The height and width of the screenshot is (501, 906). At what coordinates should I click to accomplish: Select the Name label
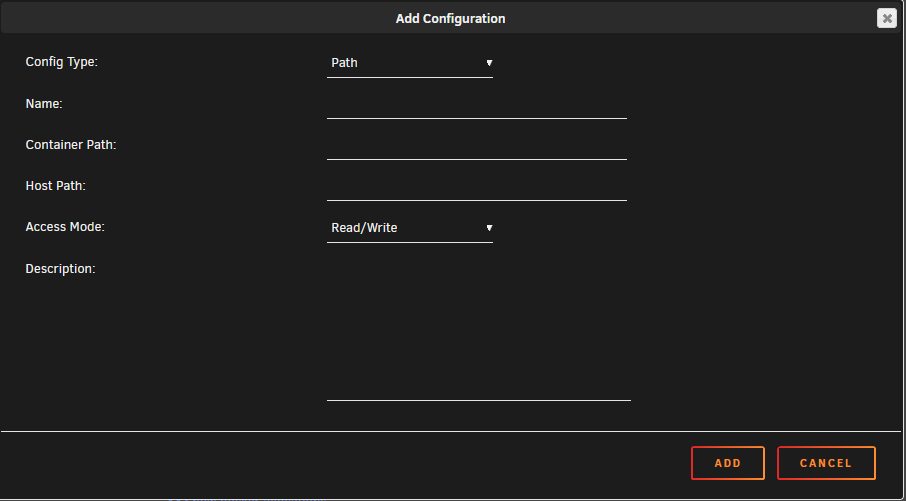44,104
